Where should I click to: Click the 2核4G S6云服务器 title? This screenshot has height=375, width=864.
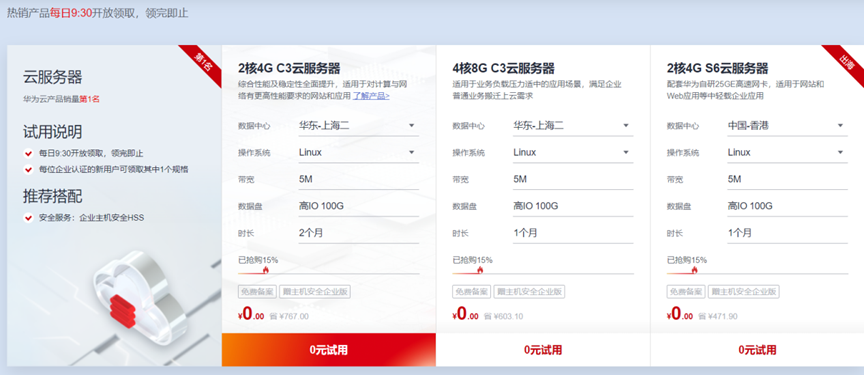click(x=717, y=69)
